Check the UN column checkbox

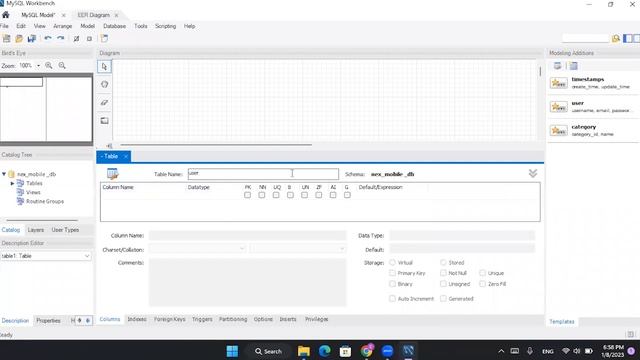304,195
